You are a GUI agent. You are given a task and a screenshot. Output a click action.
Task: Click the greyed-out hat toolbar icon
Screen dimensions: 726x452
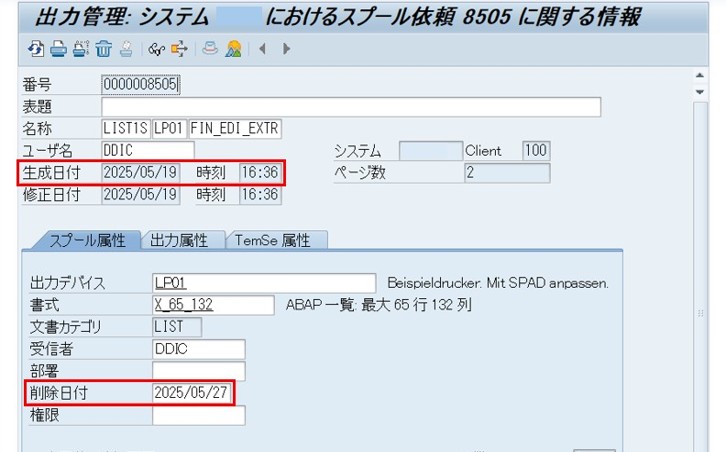click(x=210, y=48)
